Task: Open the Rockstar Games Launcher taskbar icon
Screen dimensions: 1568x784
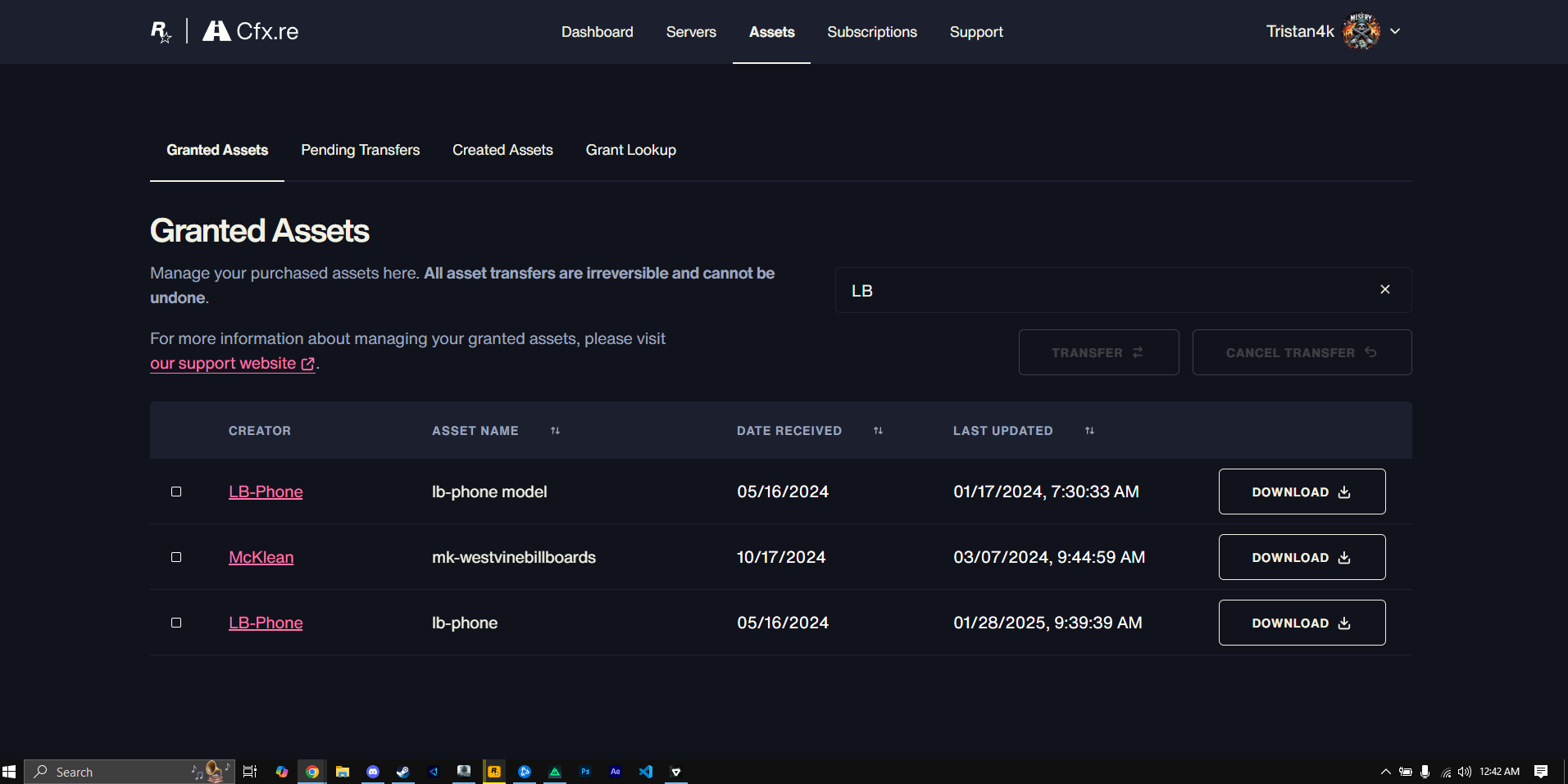Action: pos(494,772)
